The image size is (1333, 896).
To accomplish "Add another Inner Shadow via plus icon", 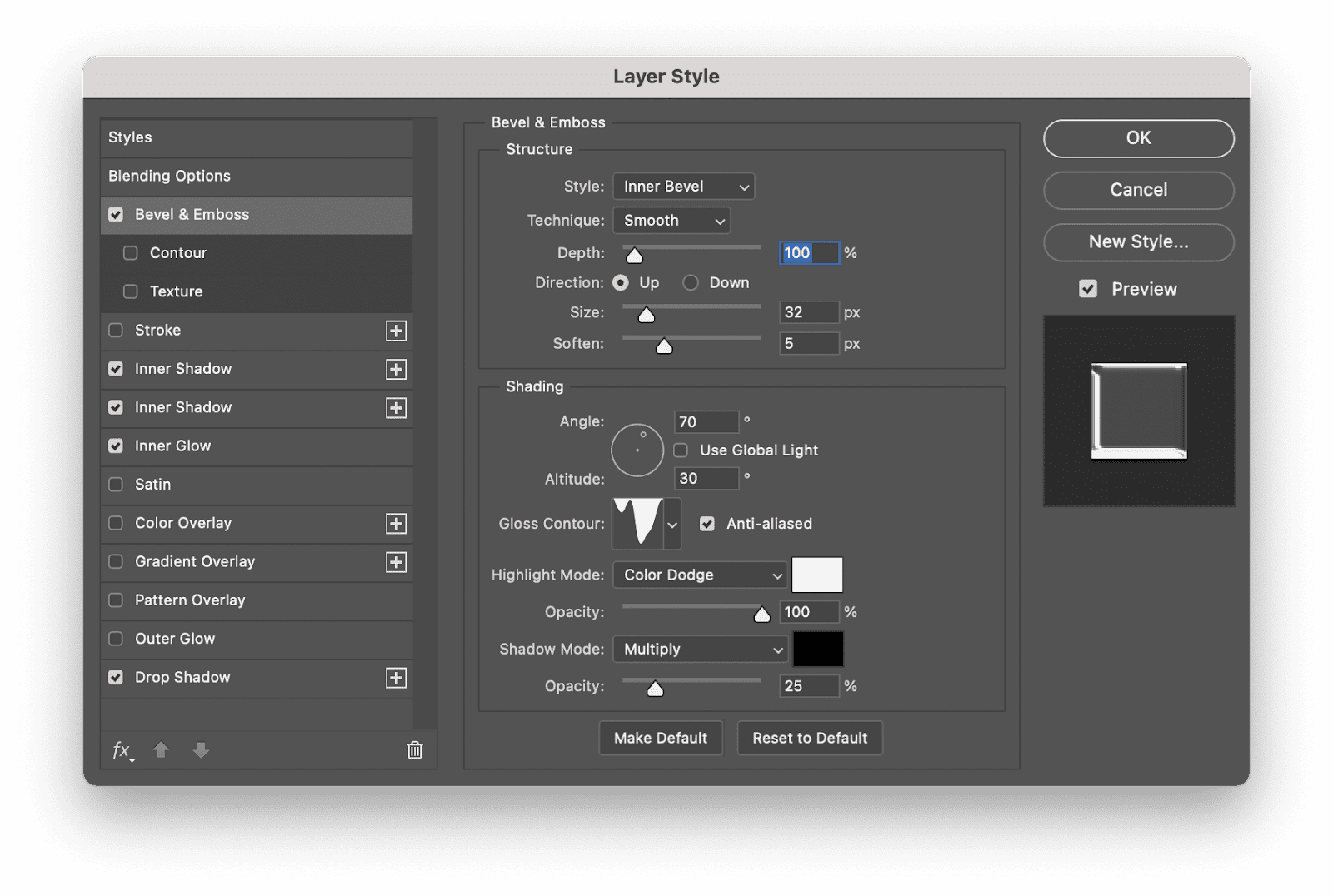I will click(397, 369).
